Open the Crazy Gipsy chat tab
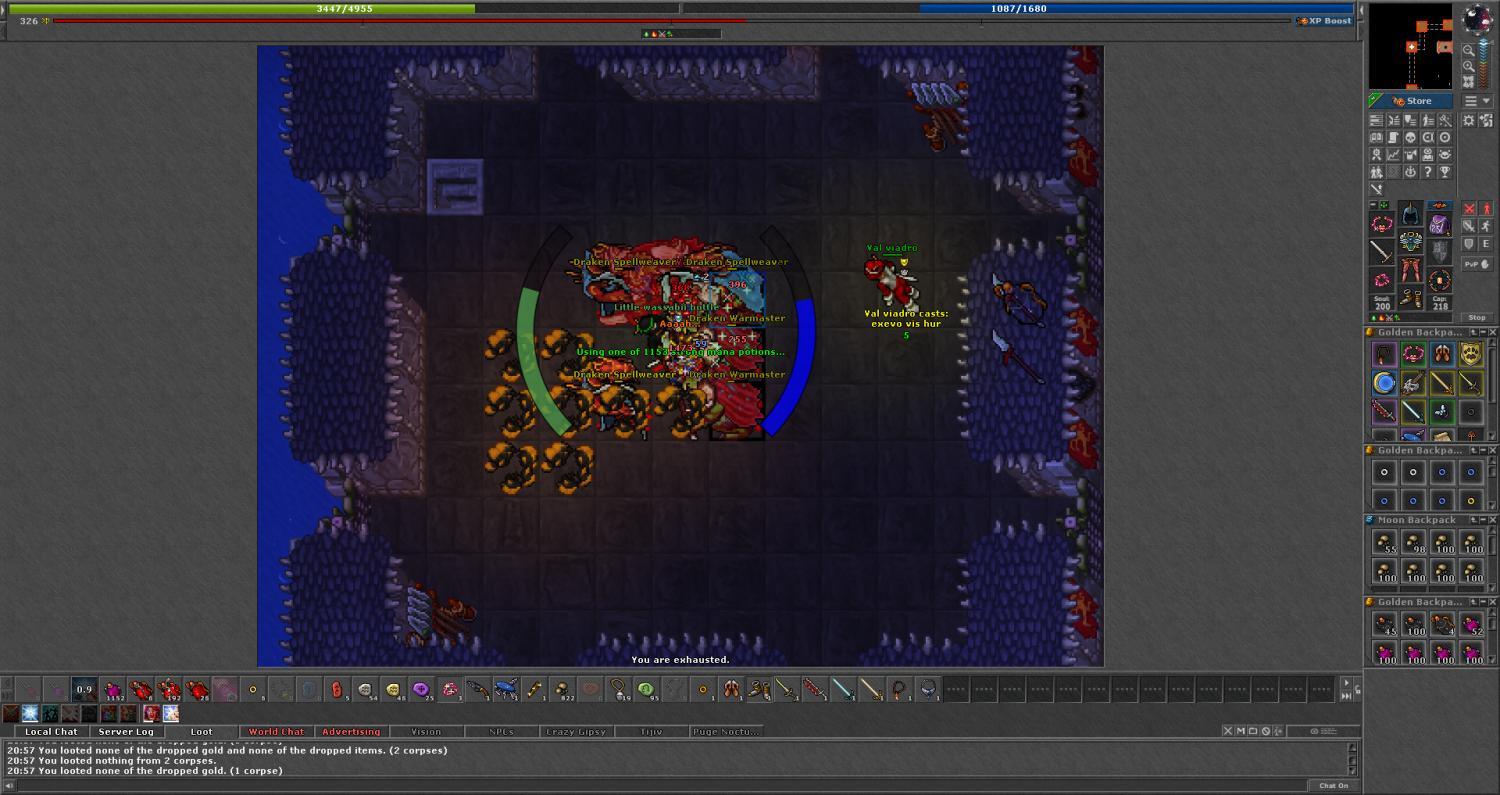The height and width of the screenshot is (795, 1500). (x=576, y=732)
